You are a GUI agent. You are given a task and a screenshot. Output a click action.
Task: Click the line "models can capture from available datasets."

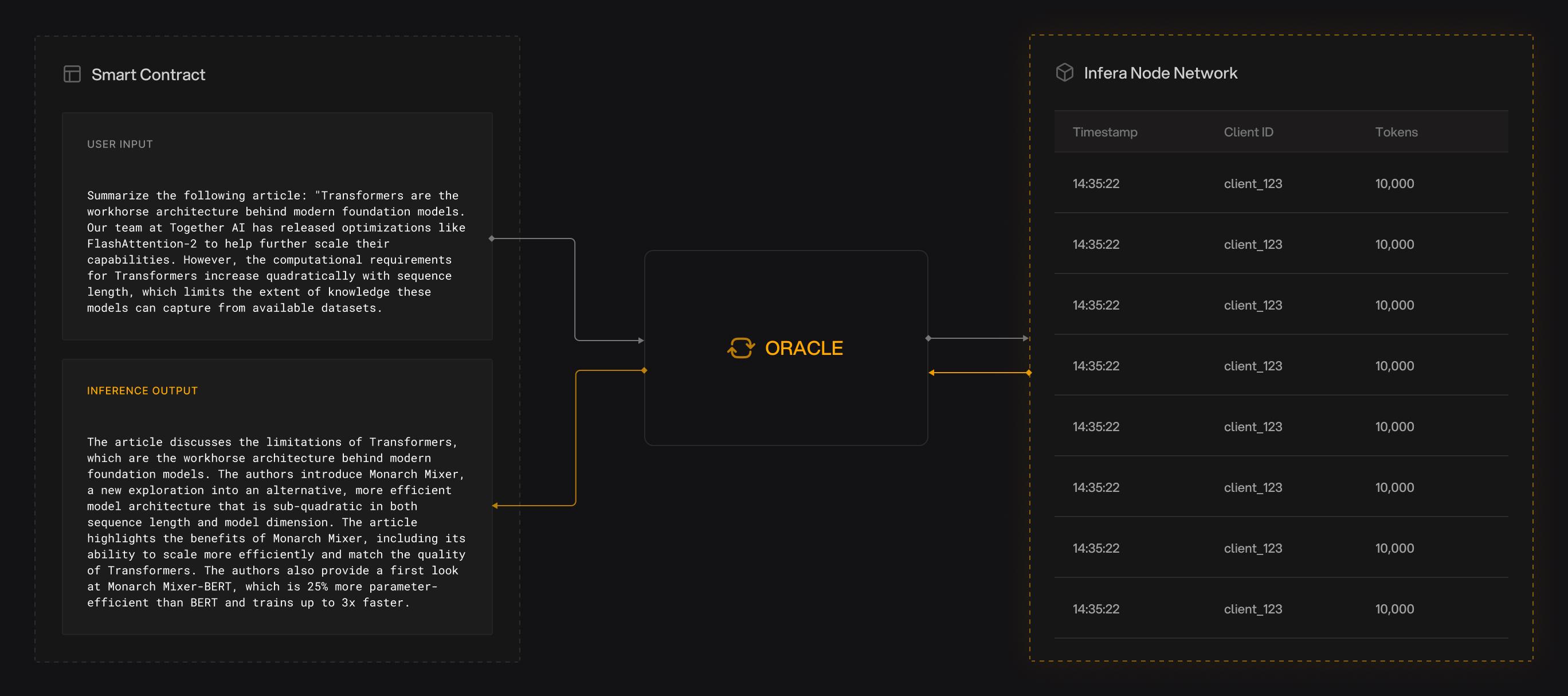click(x=234, y=308)
